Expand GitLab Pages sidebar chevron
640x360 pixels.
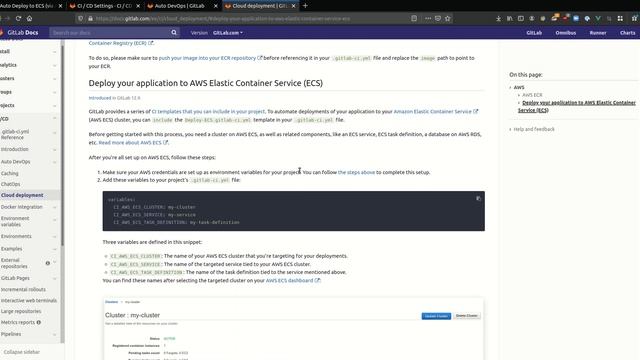pos(55,278)
